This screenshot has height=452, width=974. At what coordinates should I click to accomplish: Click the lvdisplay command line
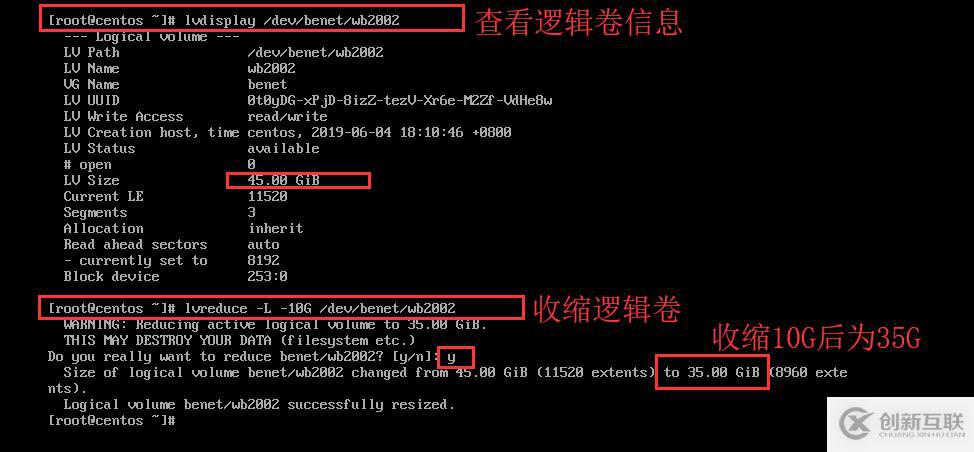224,20
